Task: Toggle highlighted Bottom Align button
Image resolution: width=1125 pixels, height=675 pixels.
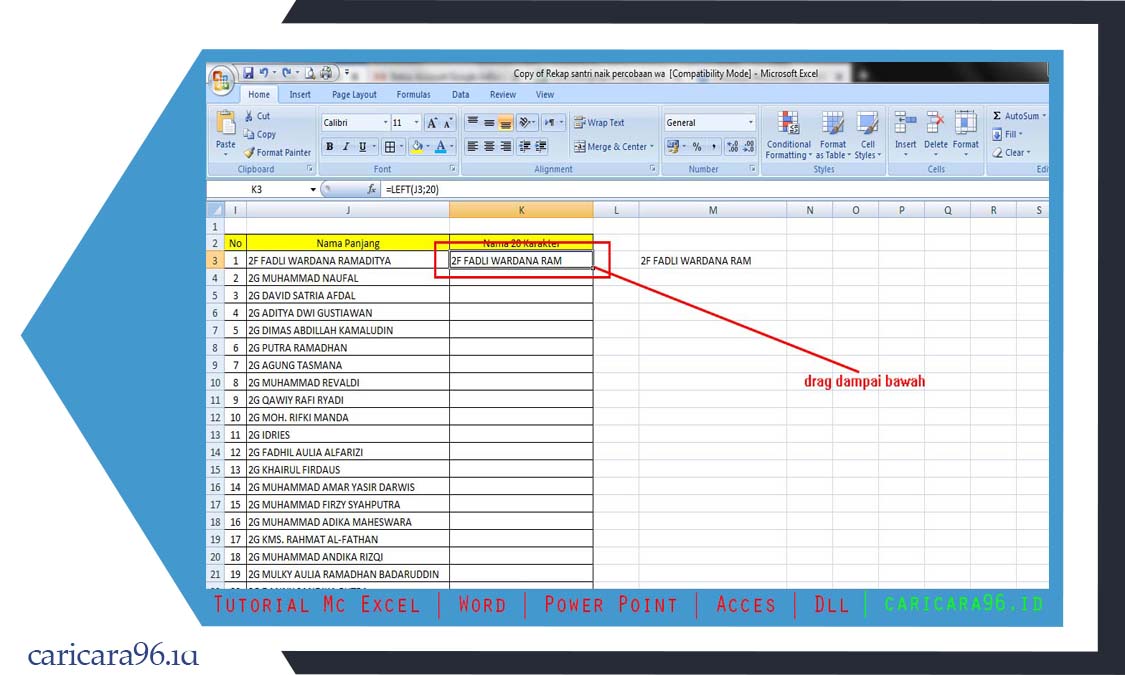Action: [505, 123]
